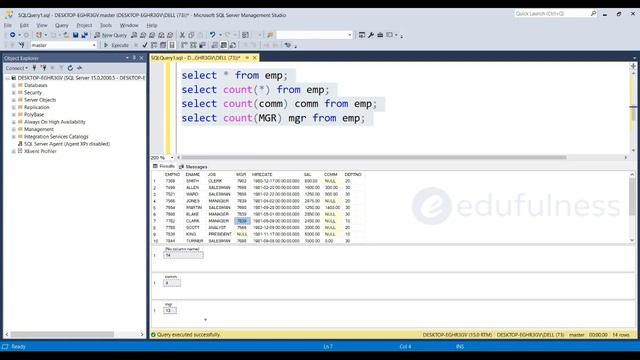Viewport: 640px width, 360px height.
Task: Click the Undo arrow icon
Action: [x=212, y=35]
